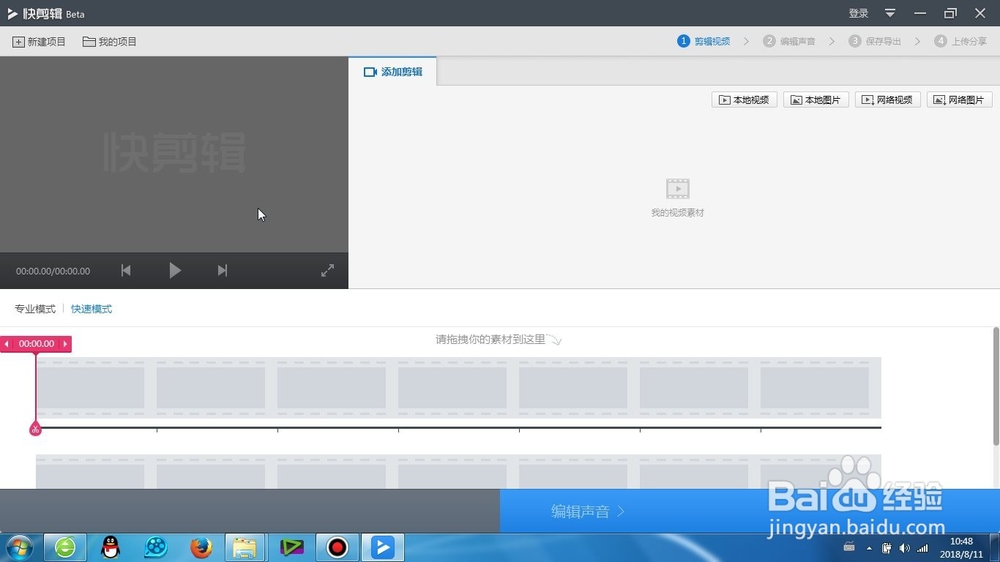Import a 本地图片 file

tap(816, 100)
